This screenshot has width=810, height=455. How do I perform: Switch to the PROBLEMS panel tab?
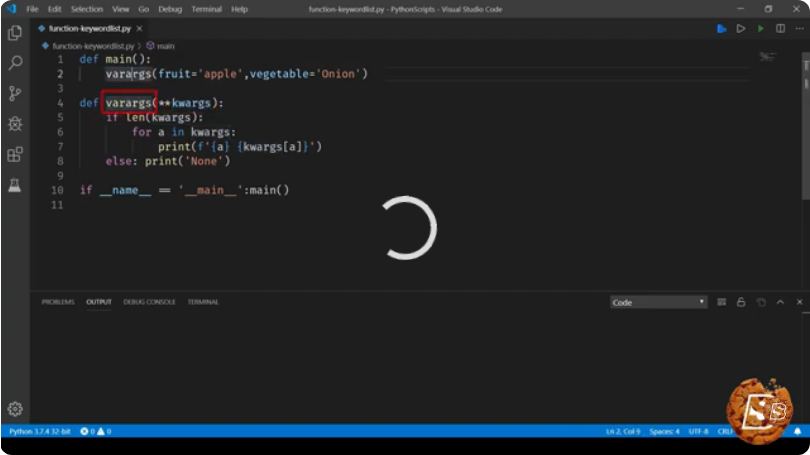pos(58,302)
